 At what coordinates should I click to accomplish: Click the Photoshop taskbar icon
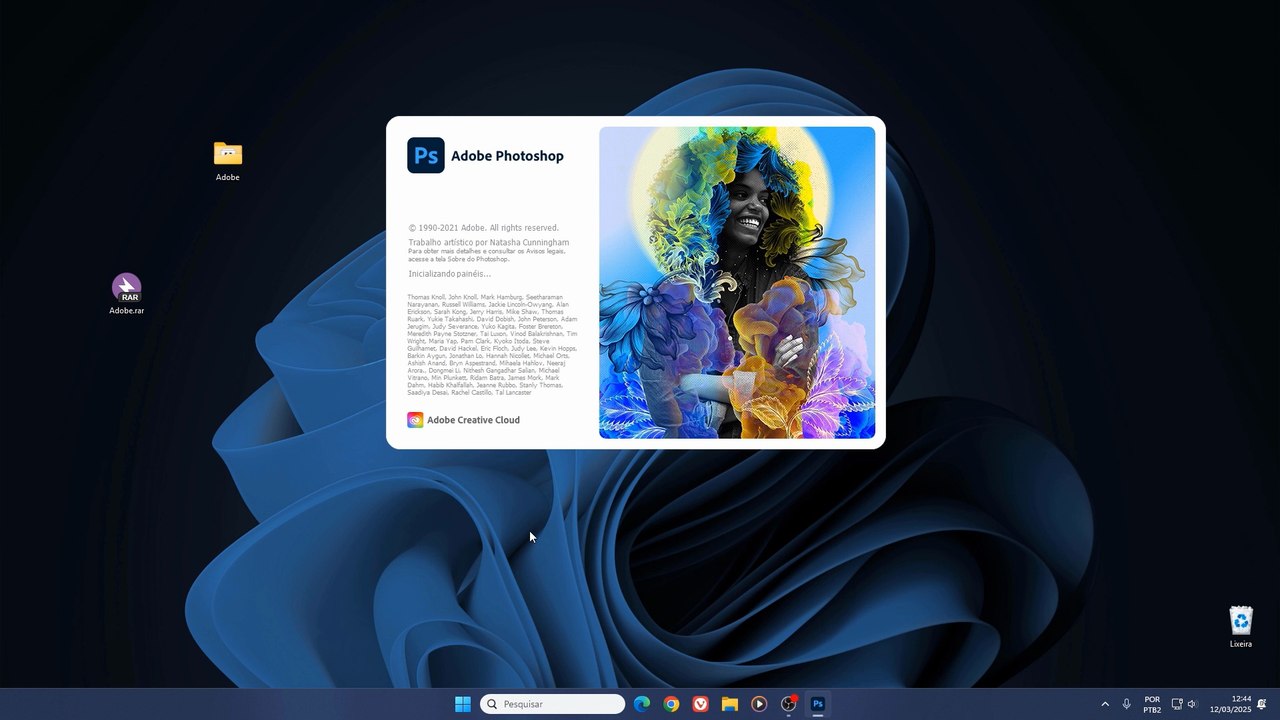click(x=818, y=704)
